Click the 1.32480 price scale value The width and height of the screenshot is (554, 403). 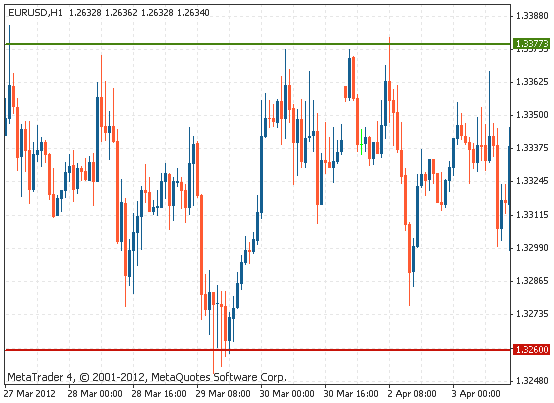click(532, 381)
